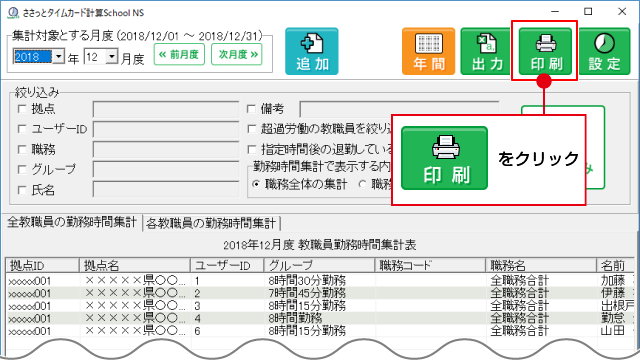Sort by 拠点ID column header

(x=42, y=266)
